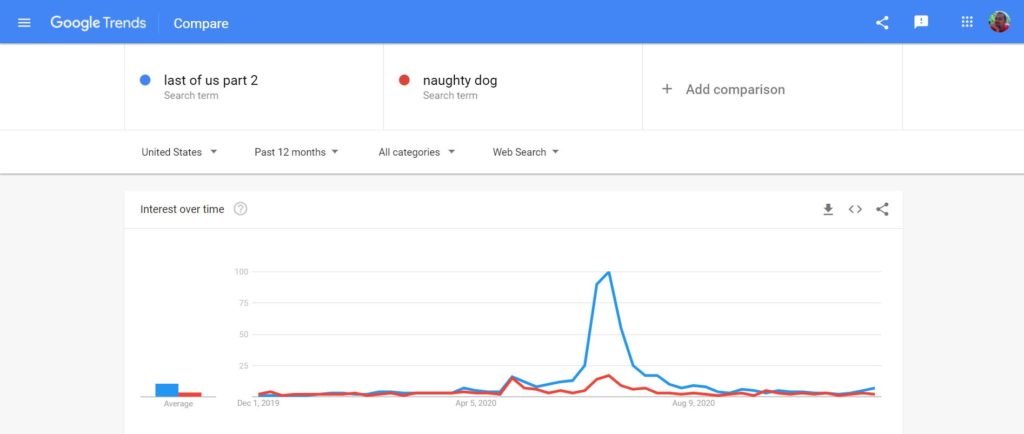Expand the All categories dropdown
This screenshot has height=434, width=1024.
tap(416, 152)
